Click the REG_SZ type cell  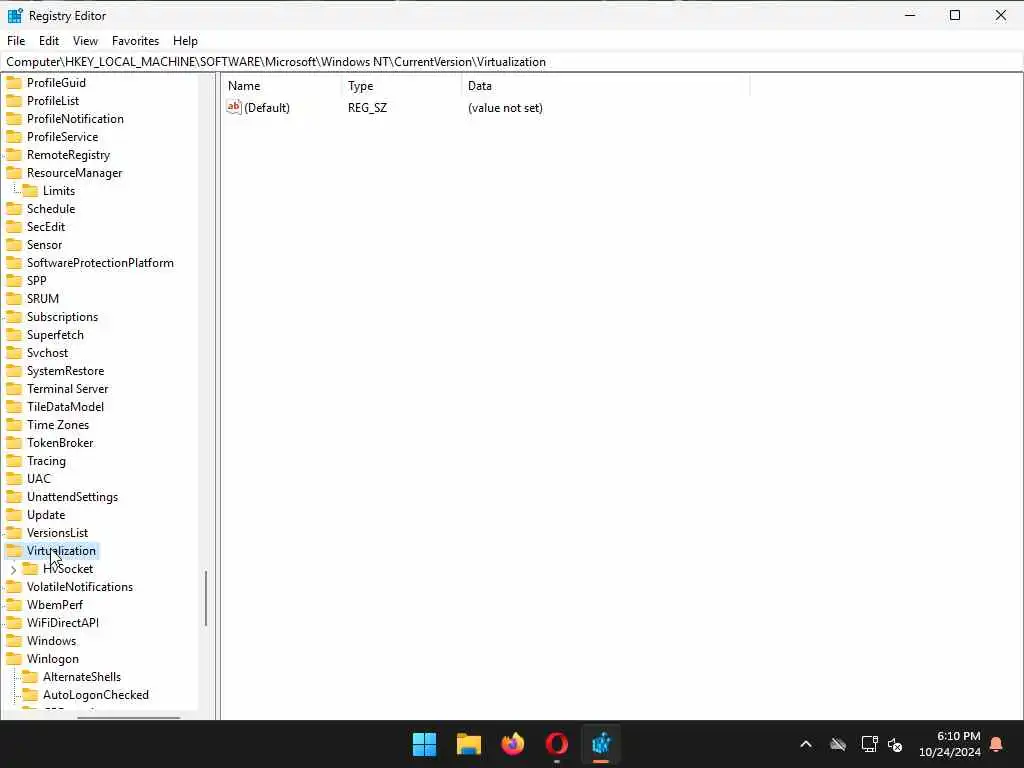pyautogui.click(x=367, y=108)
